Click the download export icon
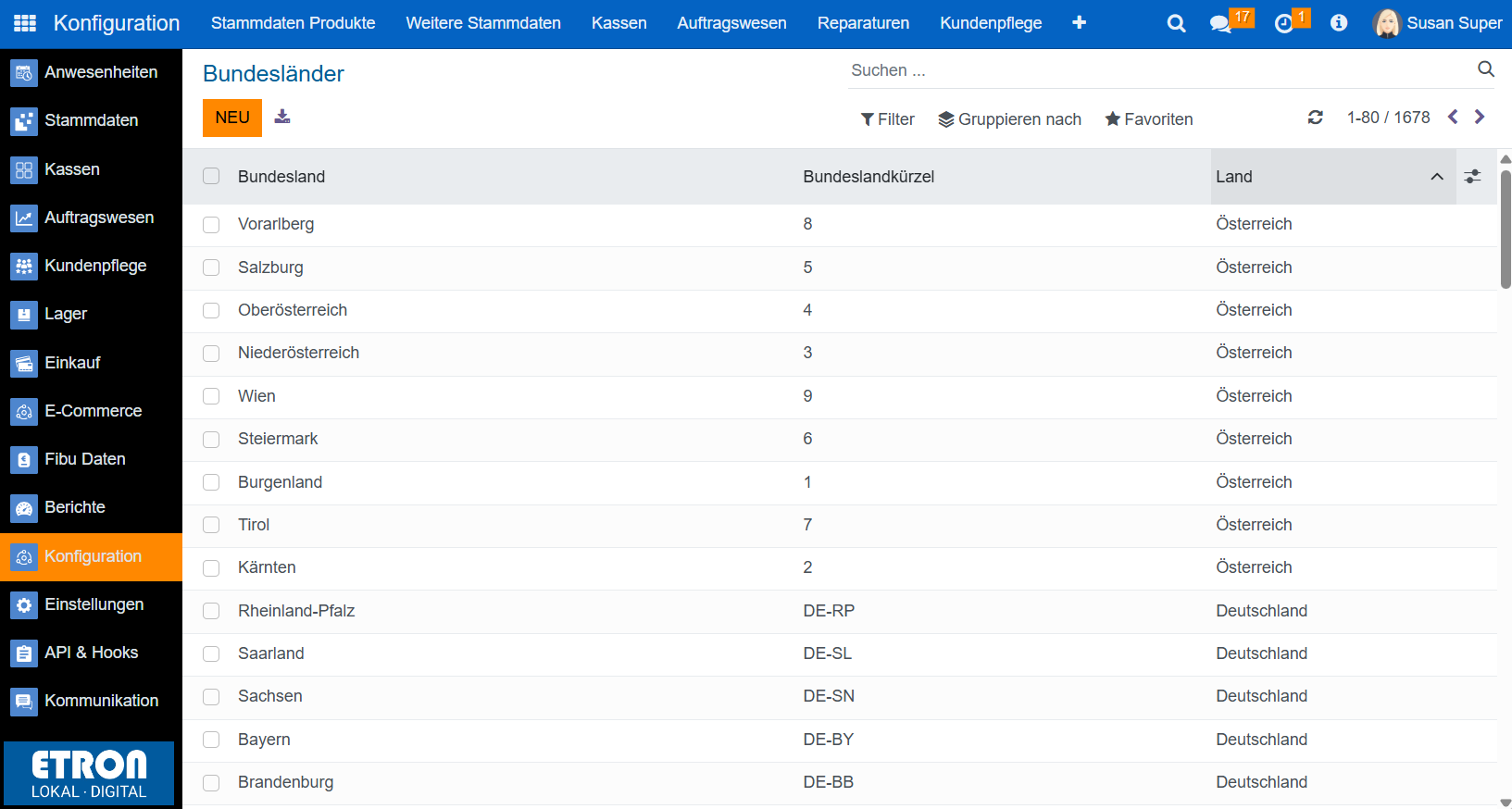This screenshot has width=1512, height=809. click(x=282, y=117)
